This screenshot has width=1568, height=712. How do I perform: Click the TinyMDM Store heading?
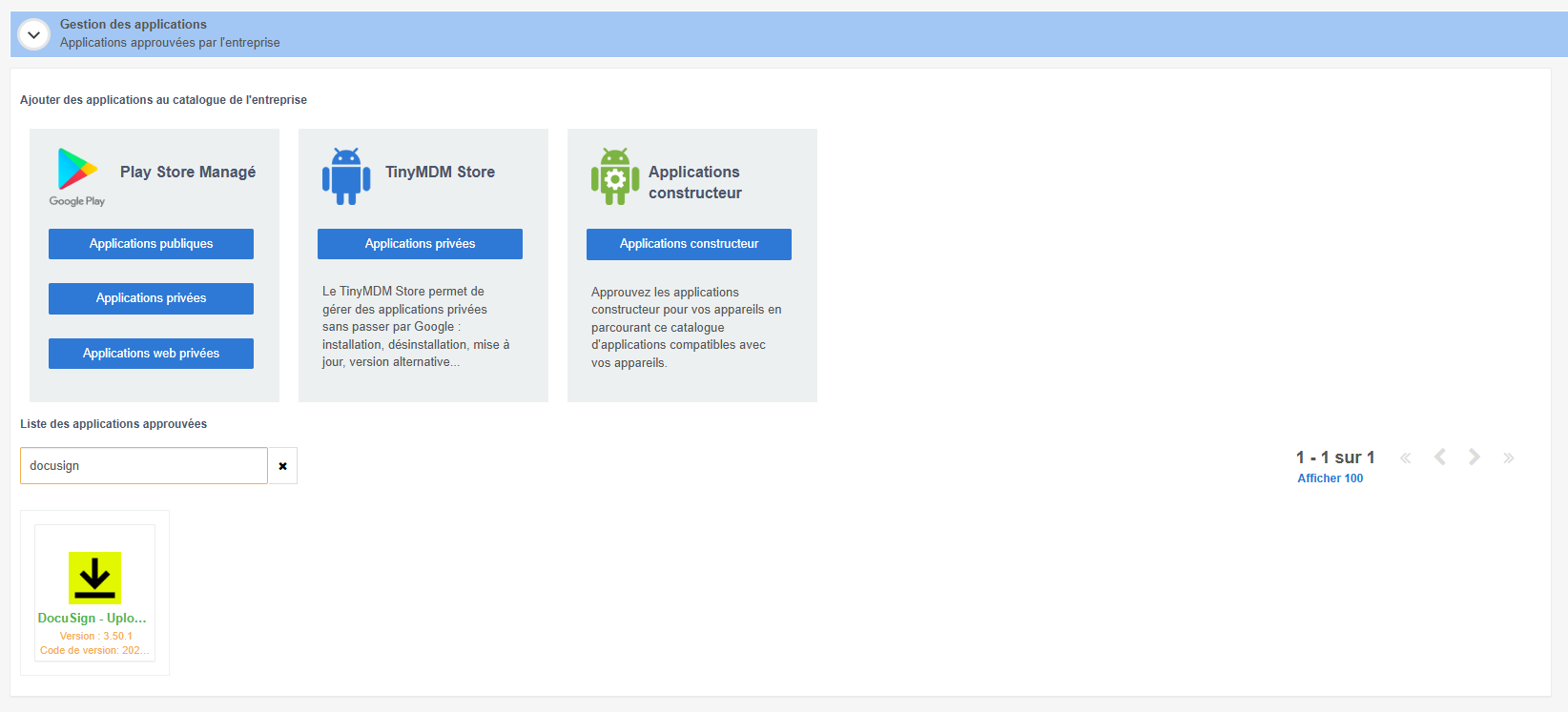[440, 173]
